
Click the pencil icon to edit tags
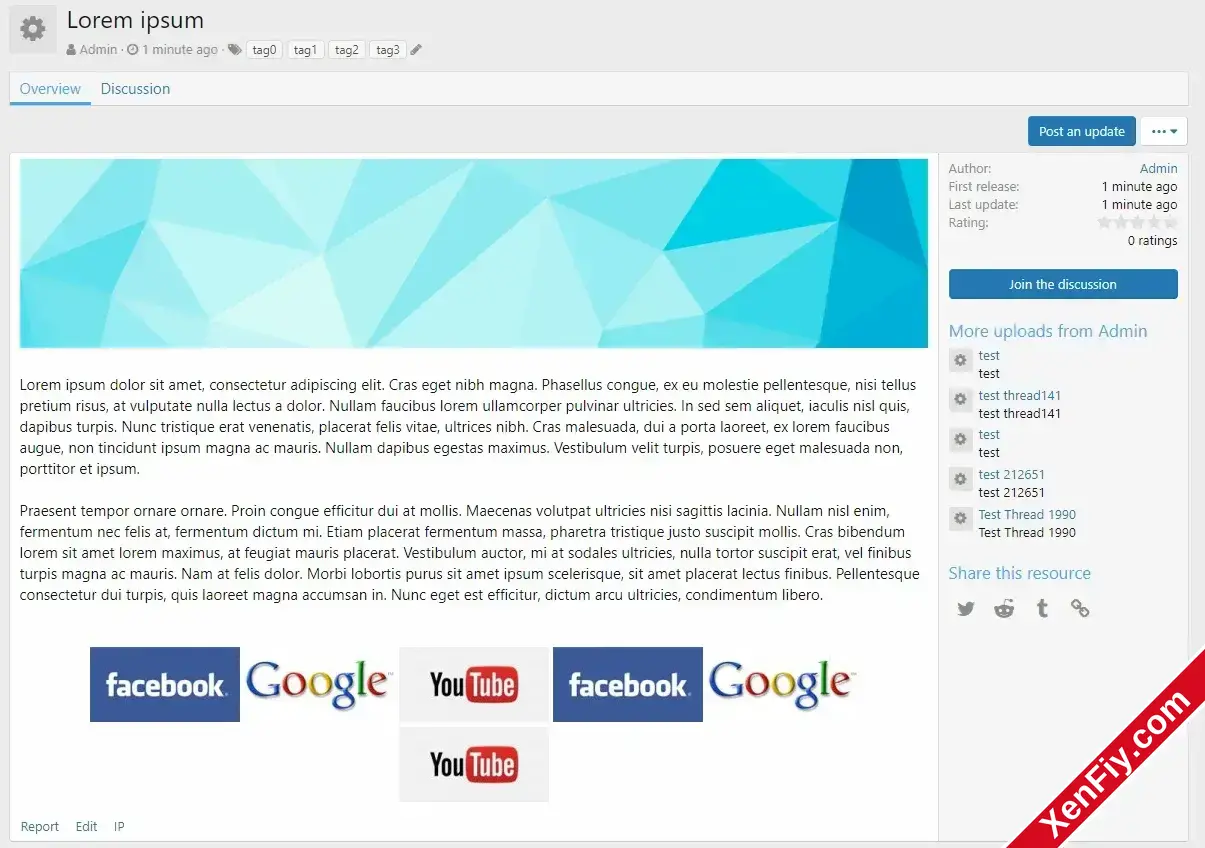tap(416, 50)
